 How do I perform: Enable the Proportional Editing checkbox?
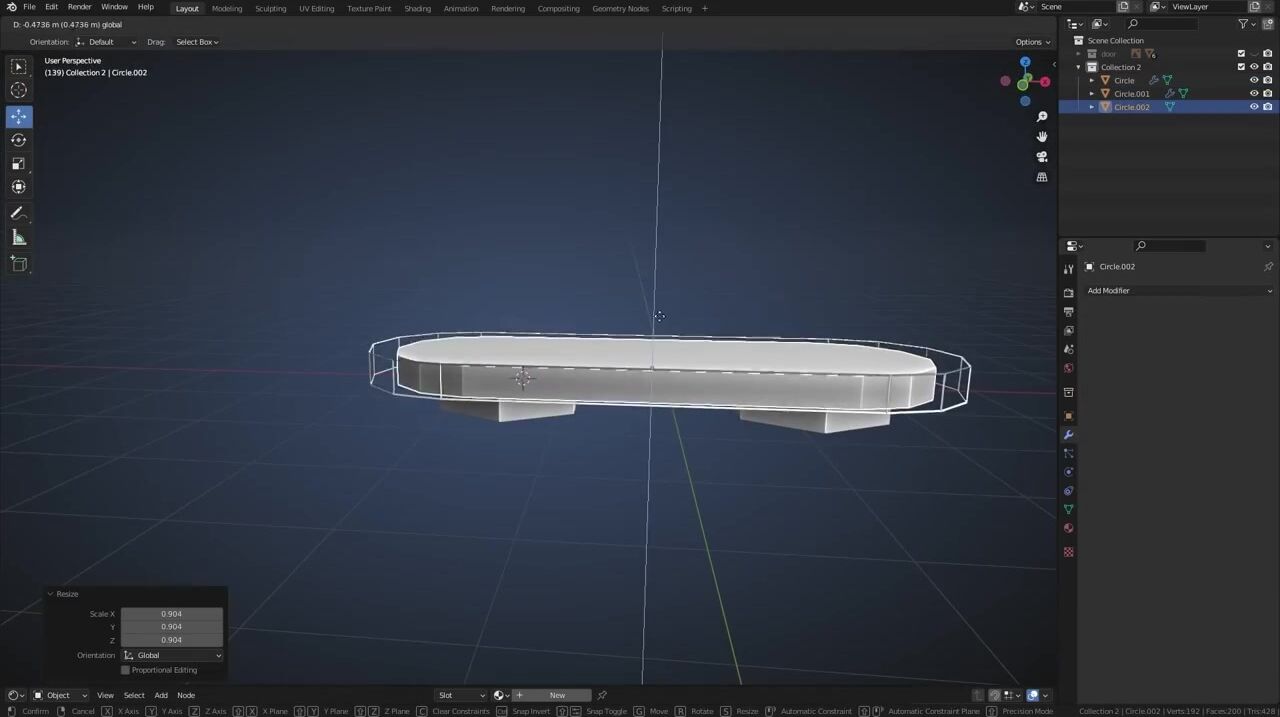[x=126, y=670]
